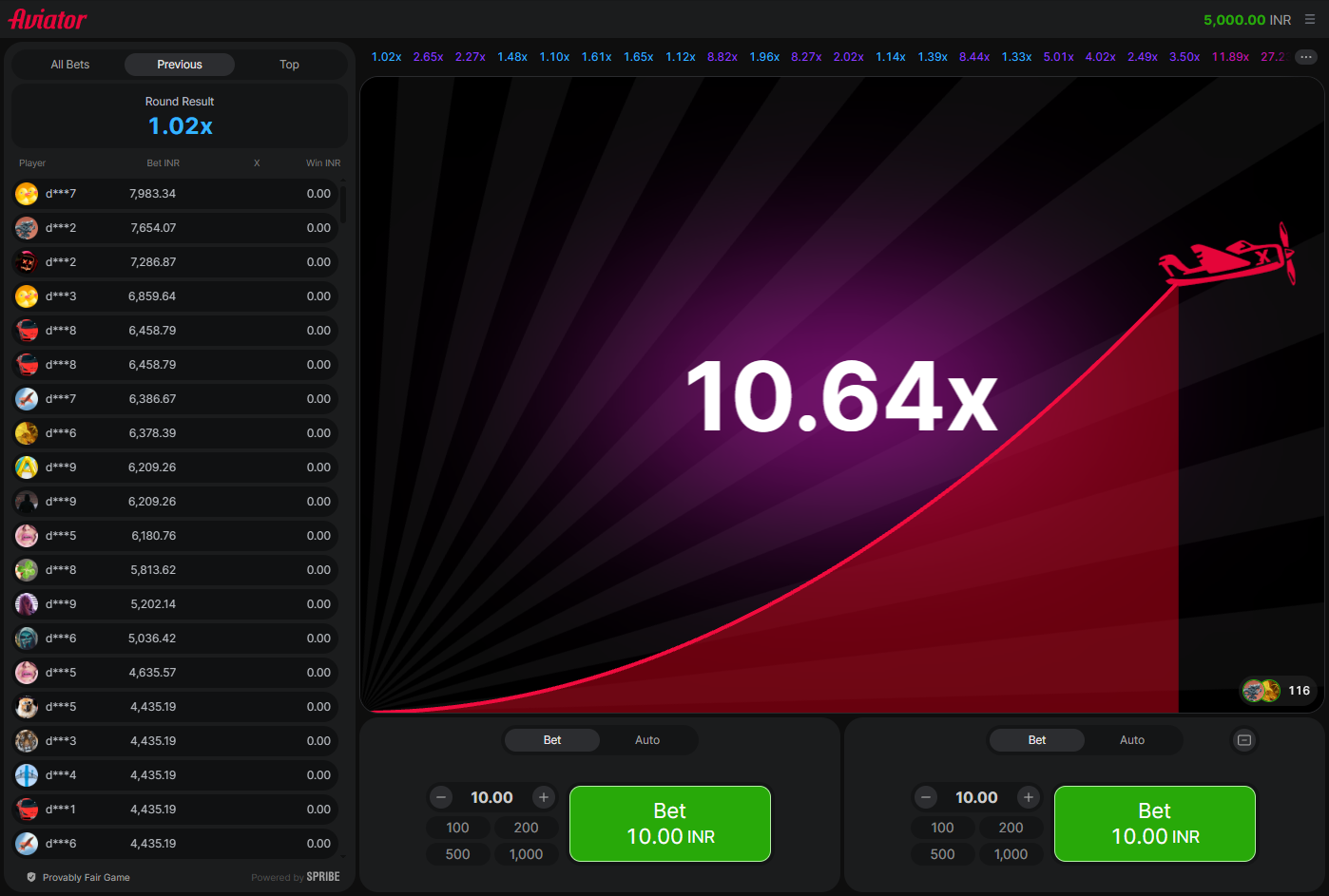Screen dimensions: 1329x896
Task: Choose the 500 quick amount in right panel
Action: (942, 854)
